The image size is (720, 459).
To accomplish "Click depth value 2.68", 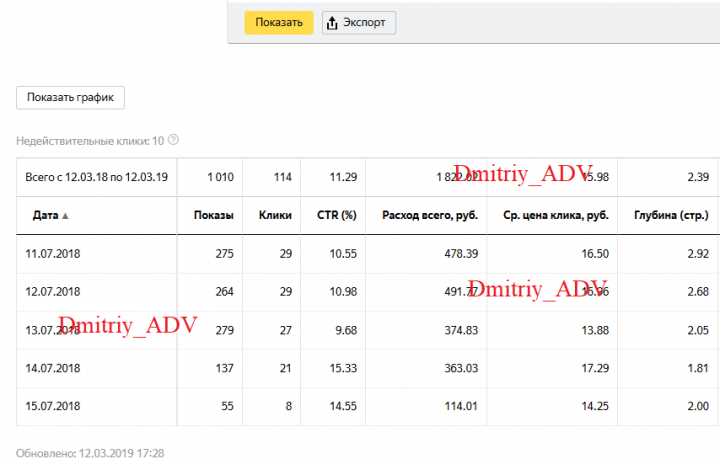I will [698, 292].
